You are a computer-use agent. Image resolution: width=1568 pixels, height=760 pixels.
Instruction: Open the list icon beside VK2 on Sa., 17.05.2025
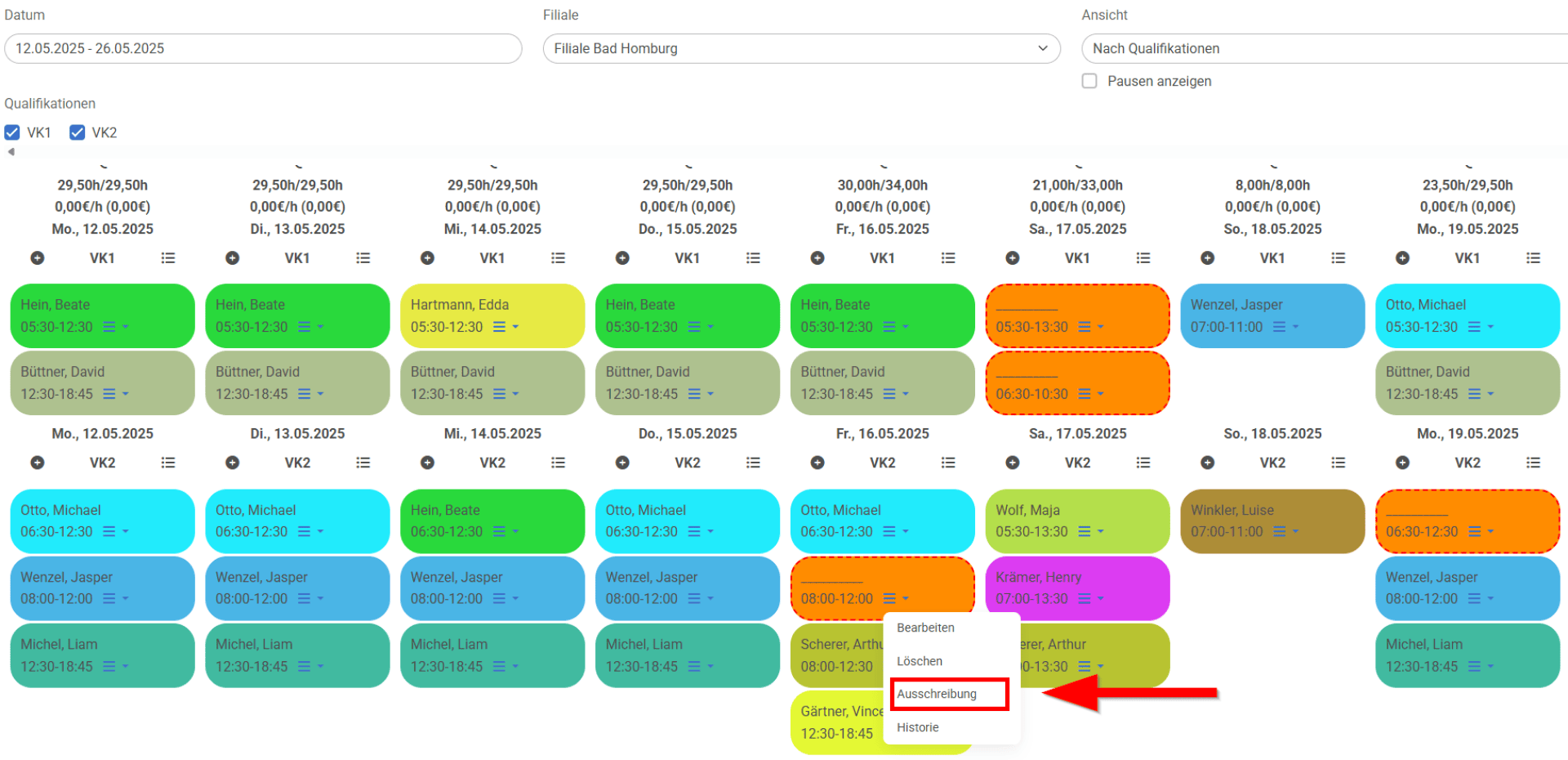point(1143,462)
